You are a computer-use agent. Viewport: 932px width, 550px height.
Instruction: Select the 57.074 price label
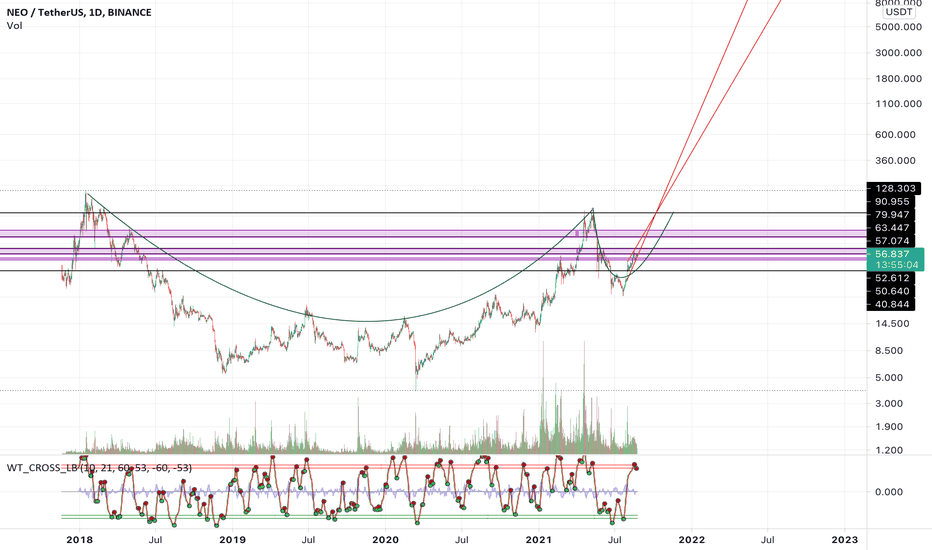(891, 241)
